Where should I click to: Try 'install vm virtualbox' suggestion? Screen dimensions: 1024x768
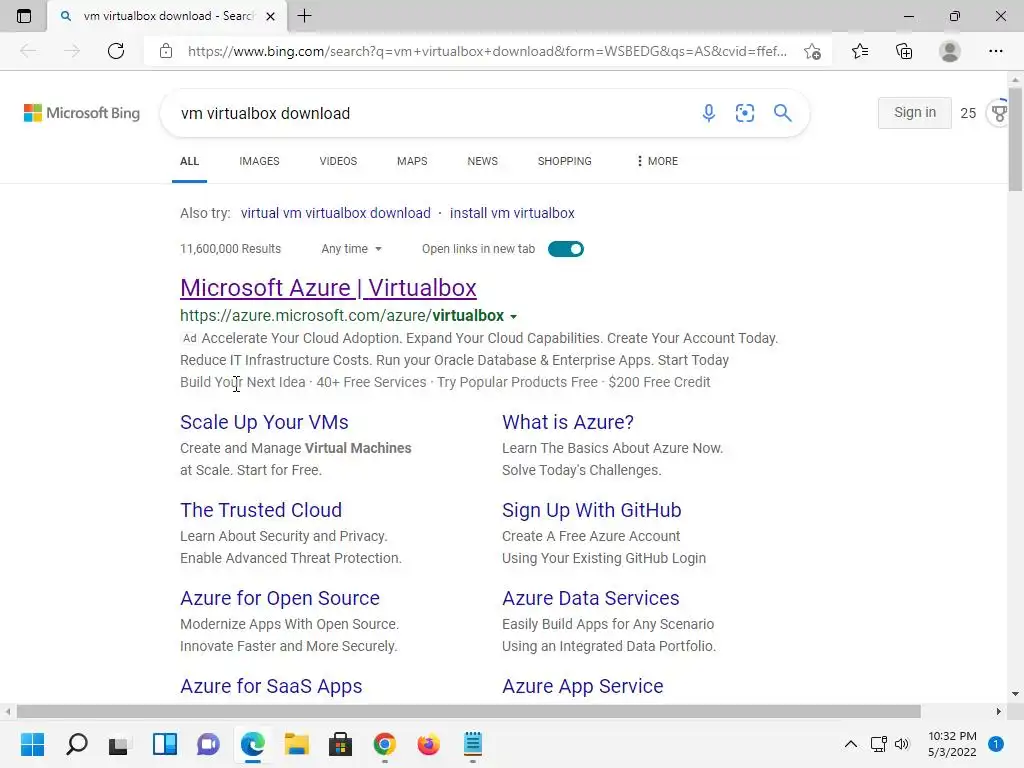click(512, 213)
